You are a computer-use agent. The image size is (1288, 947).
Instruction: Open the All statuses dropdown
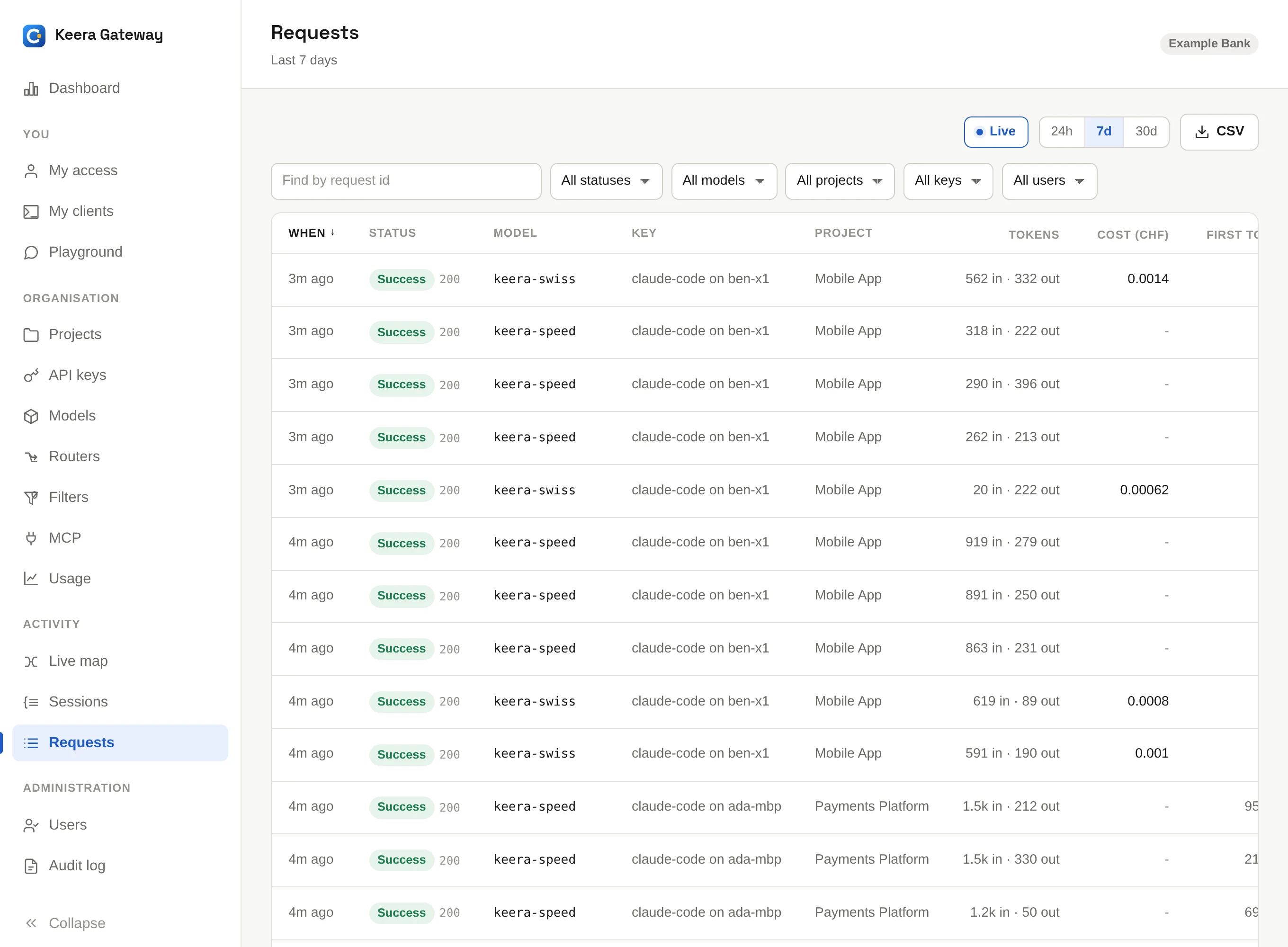tap(606, 181)
